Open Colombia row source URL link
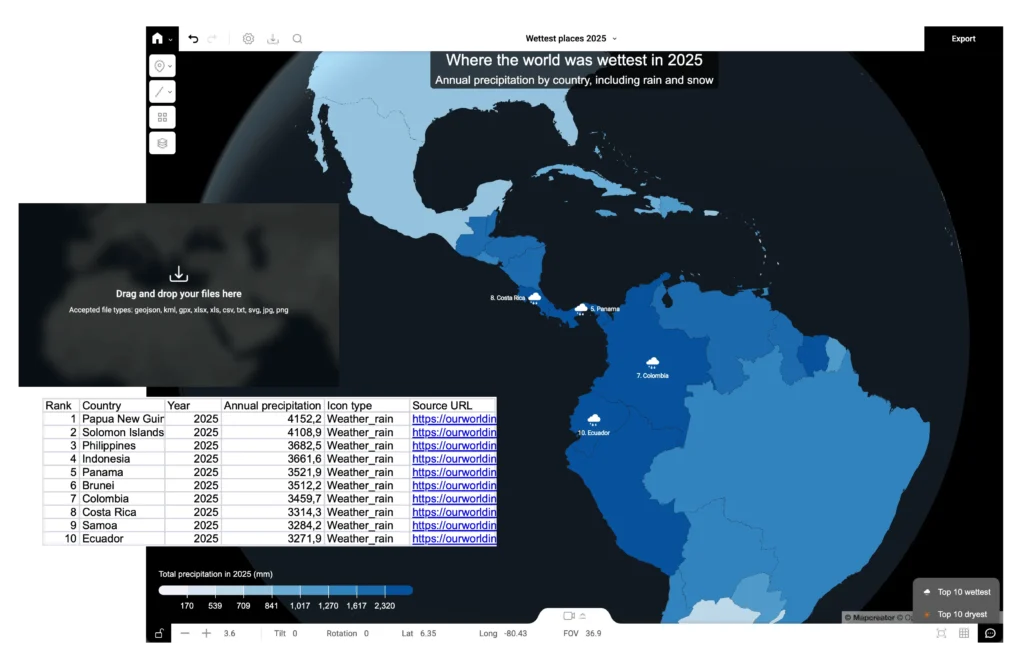 coord(454,499)
